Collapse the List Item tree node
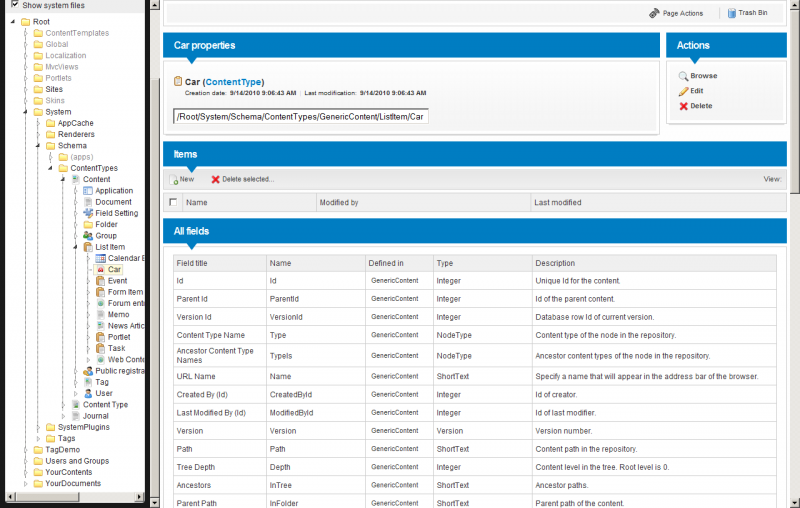 (76, 247)
